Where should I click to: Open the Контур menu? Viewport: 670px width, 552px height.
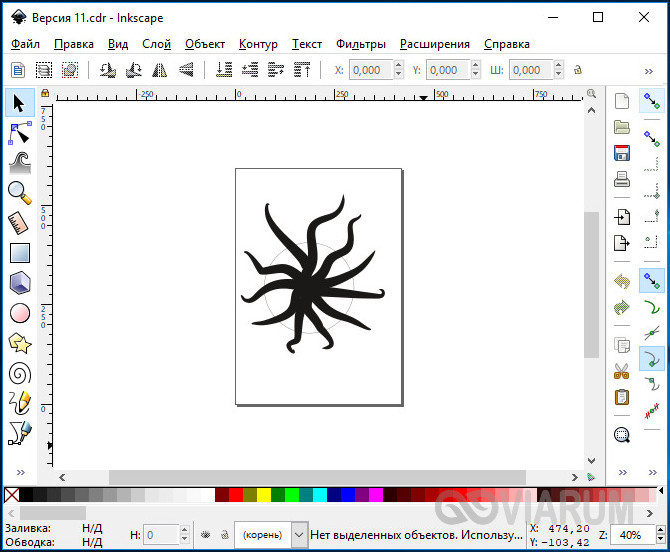pyautogui.click(x=258, y=44)
